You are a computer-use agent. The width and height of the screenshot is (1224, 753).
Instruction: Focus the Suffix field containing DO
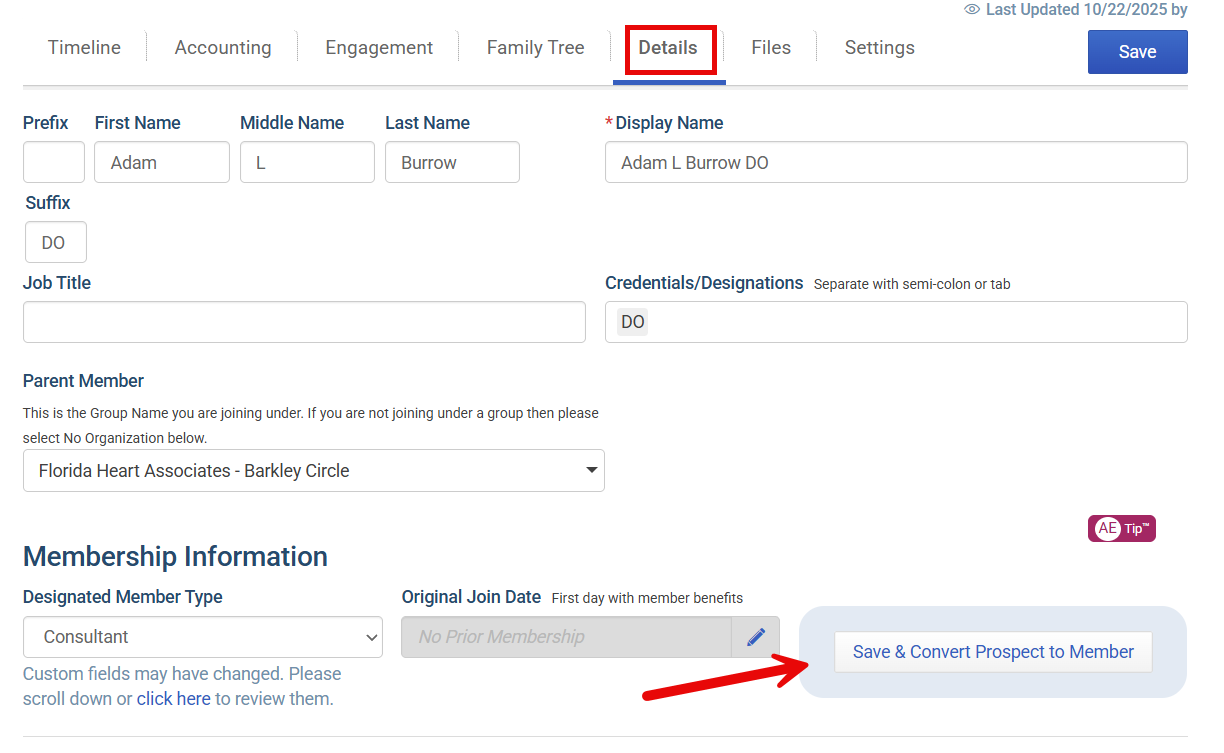point(56,242)
